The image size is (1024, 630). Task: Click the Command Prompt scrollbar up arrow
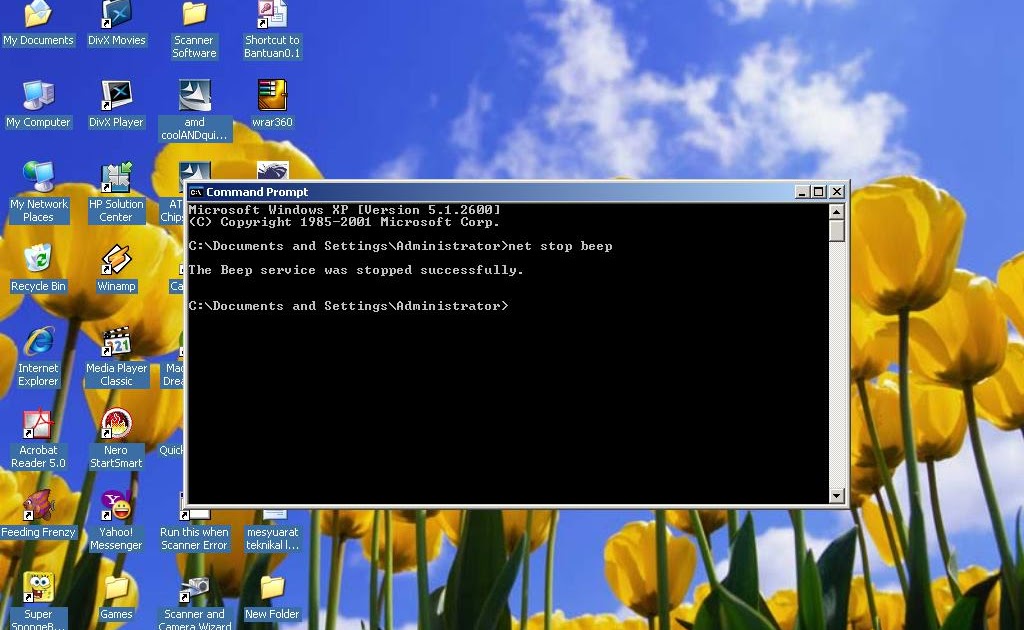(x=837, y=212)
